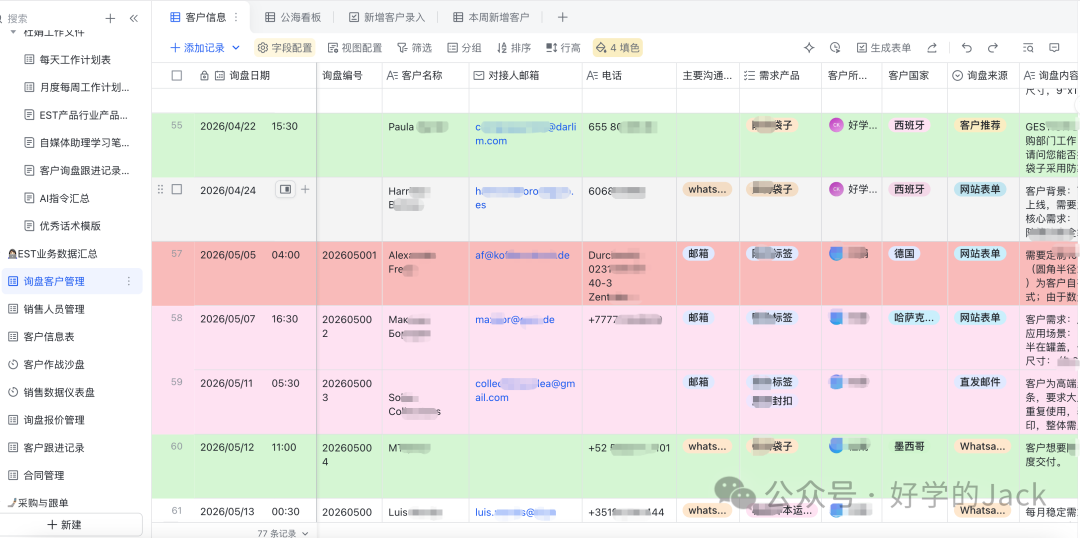Open more options on 客户信息 tab
Screen dimensions: 1080x538
tap(236, 17)
